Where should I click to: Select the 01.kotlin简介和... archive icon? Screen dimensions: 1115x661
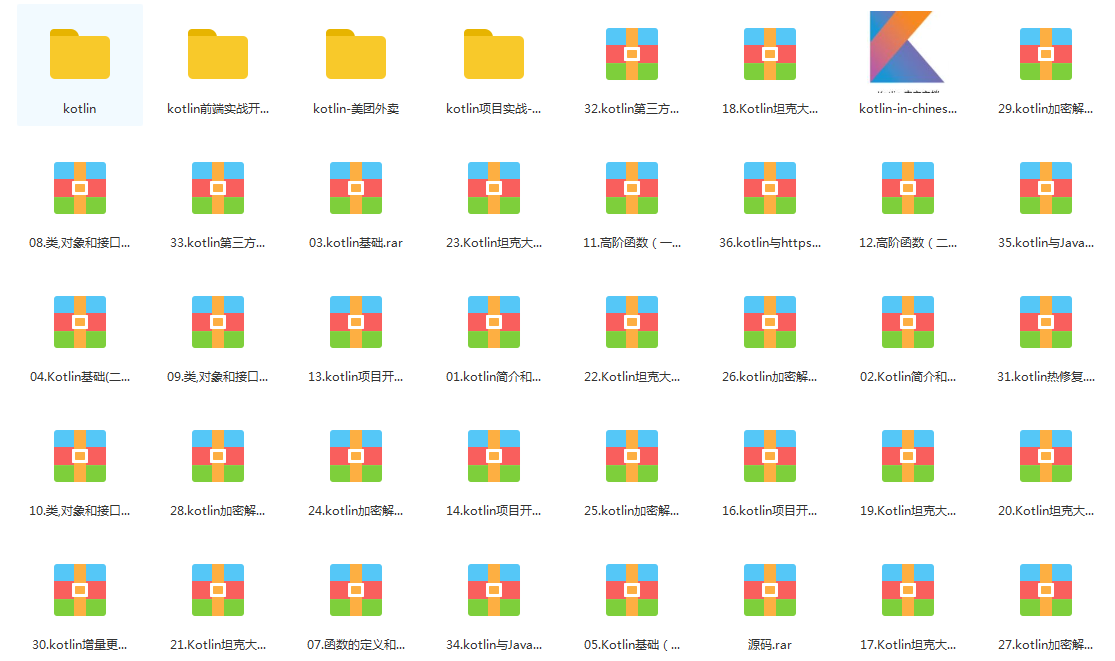click(494, 322)
